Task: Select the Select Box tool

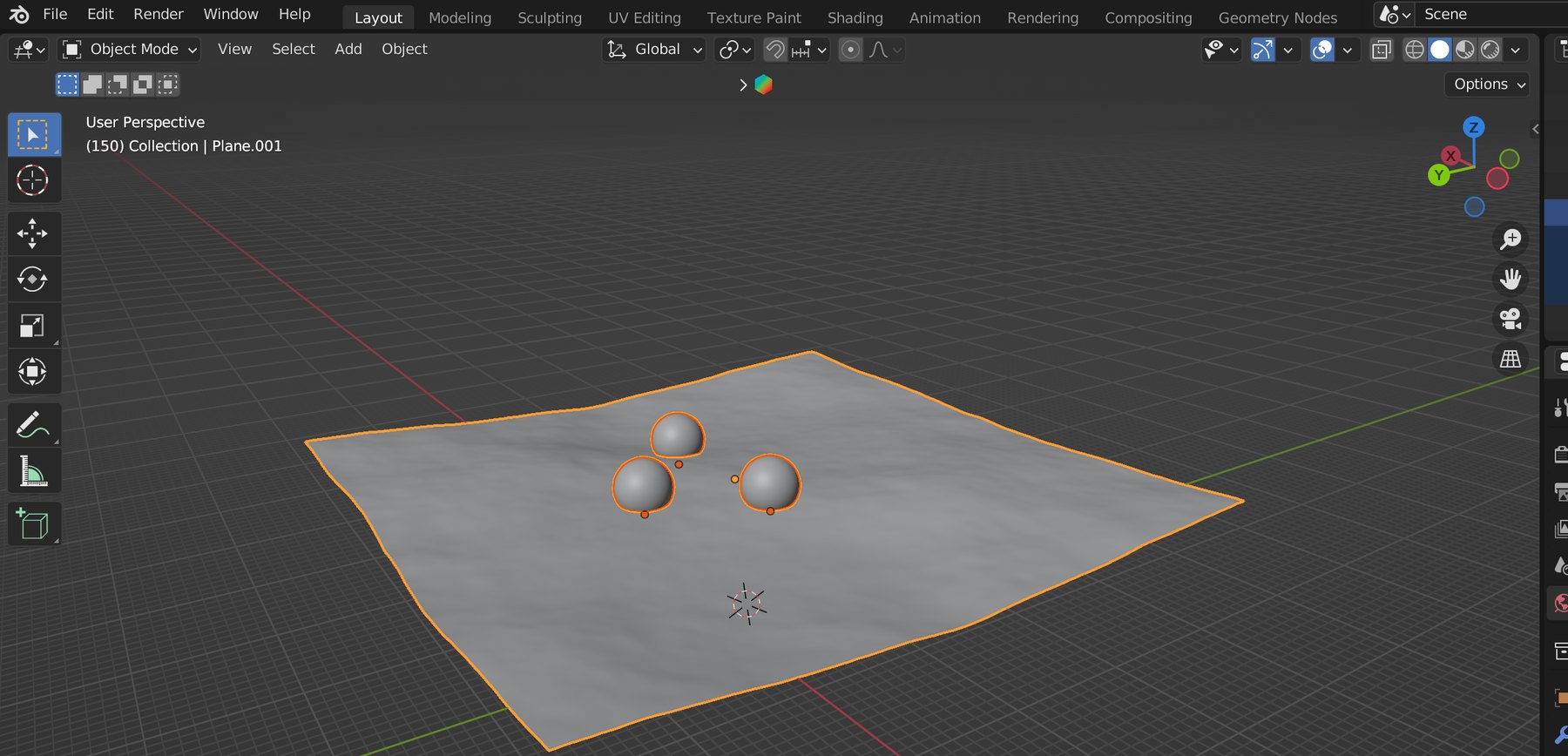Action: (34, 135)
